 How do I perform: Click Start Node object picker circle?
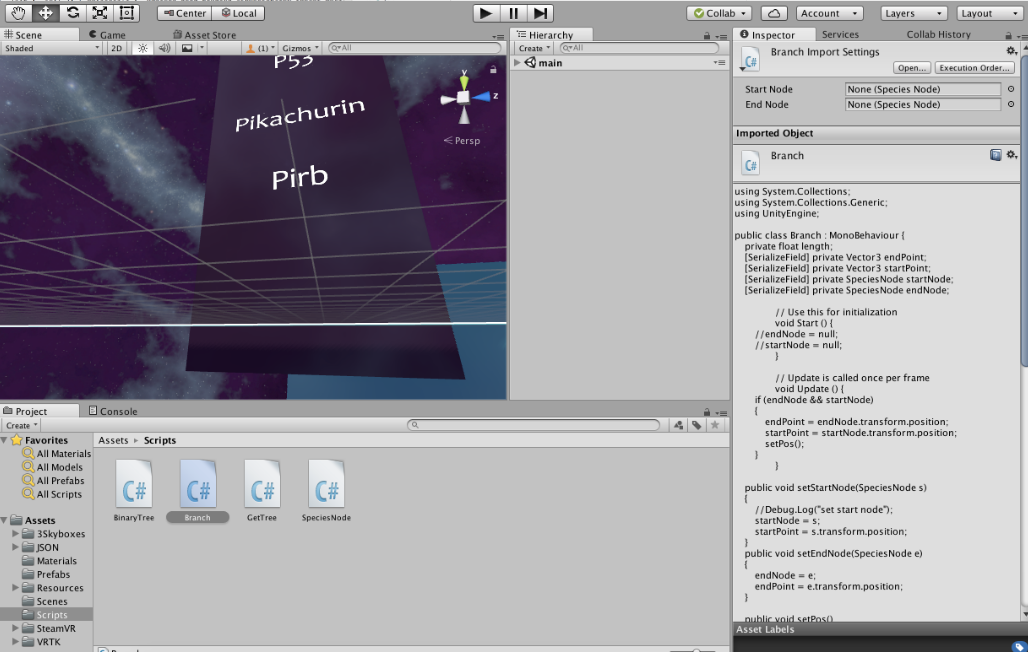tap(1010, 89)
